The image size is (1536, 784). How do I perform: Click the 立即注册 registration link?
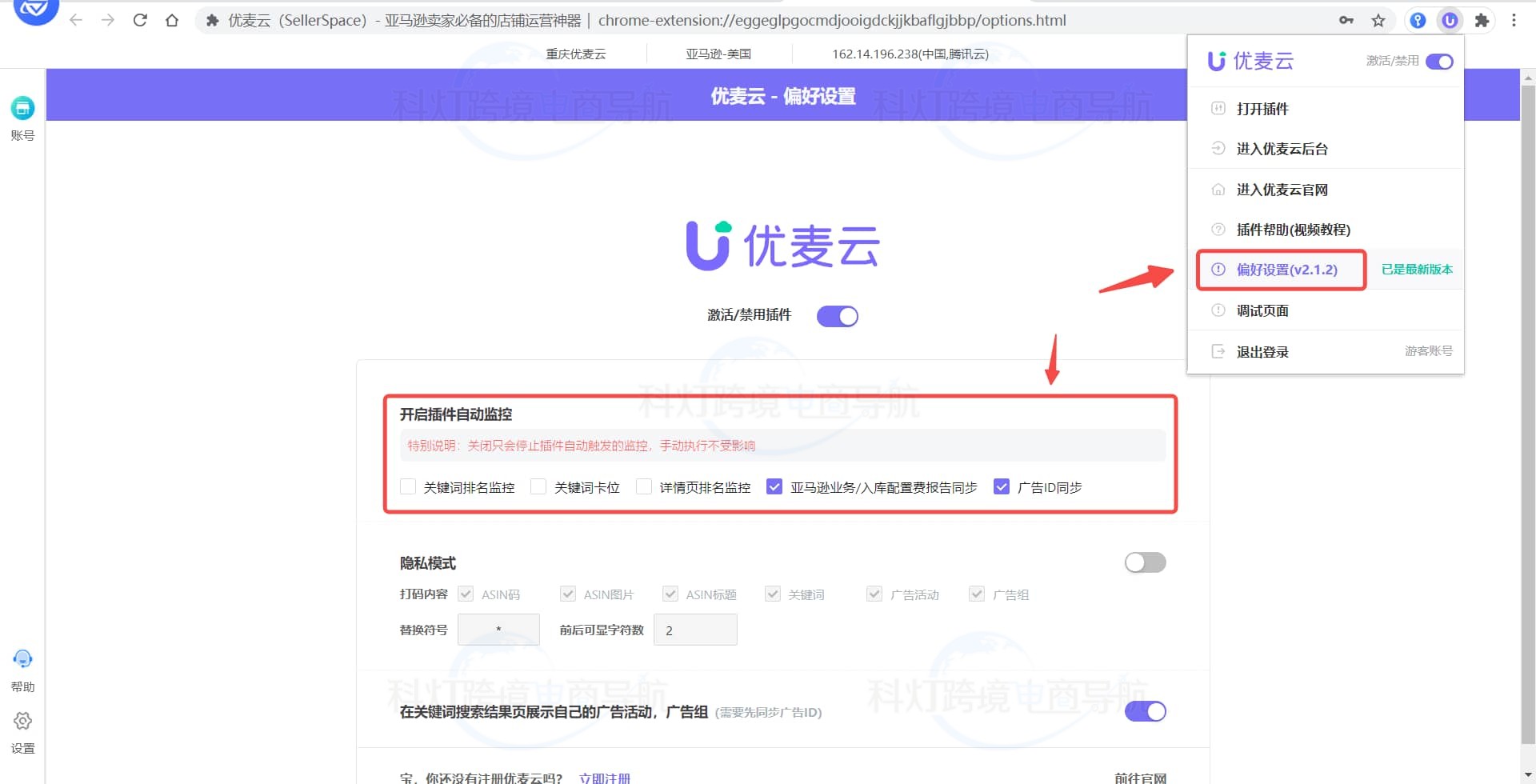pos(606,777)
